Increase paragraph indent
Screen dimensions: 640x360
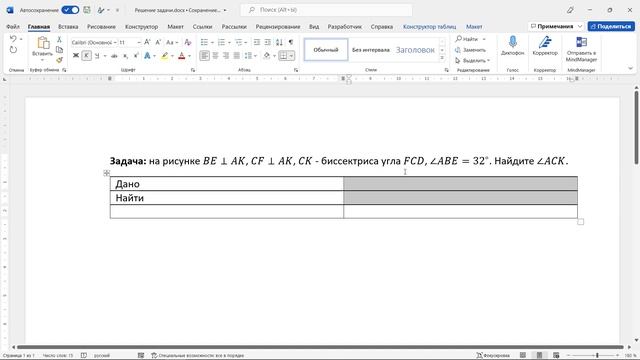268,42
